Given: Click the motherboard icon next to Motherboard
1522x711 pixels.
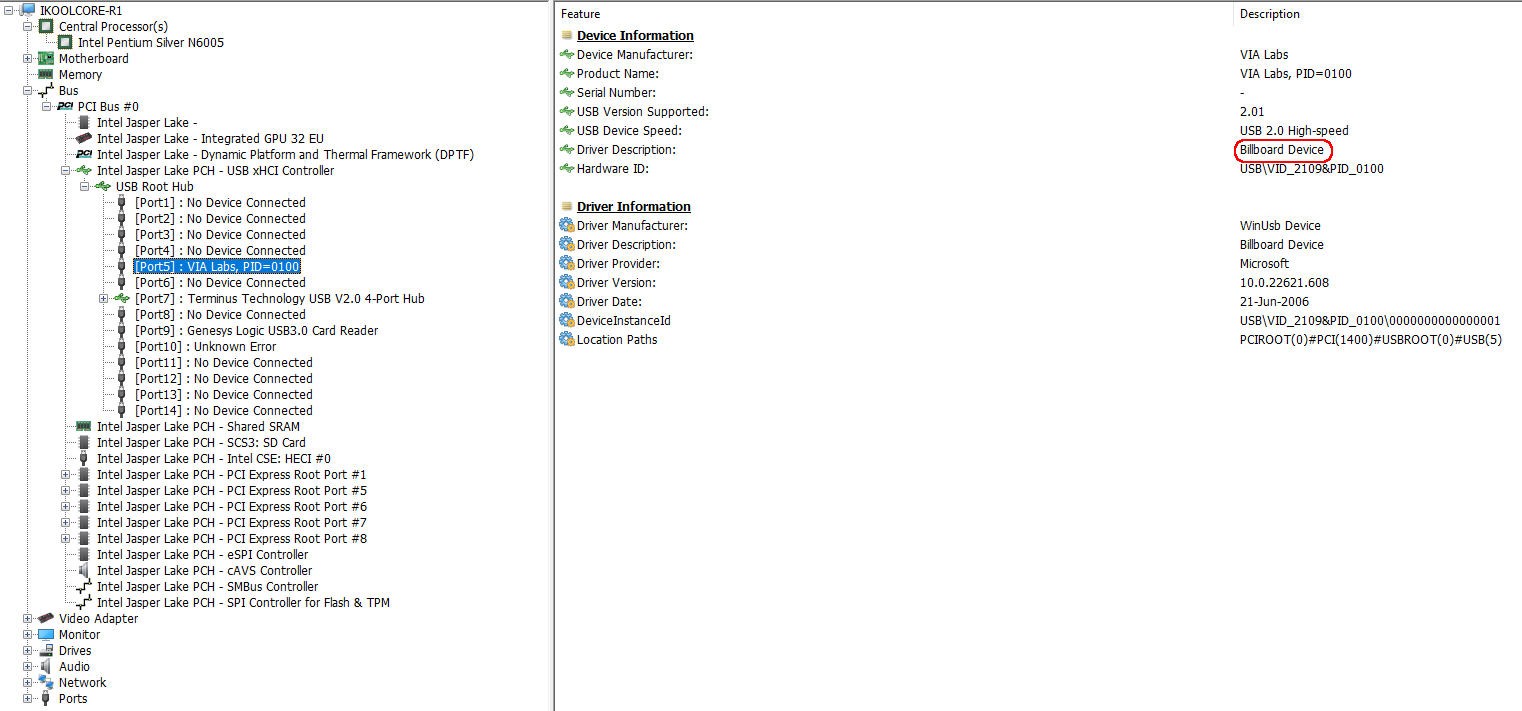Looking at the screenshot, I should 46,58.
